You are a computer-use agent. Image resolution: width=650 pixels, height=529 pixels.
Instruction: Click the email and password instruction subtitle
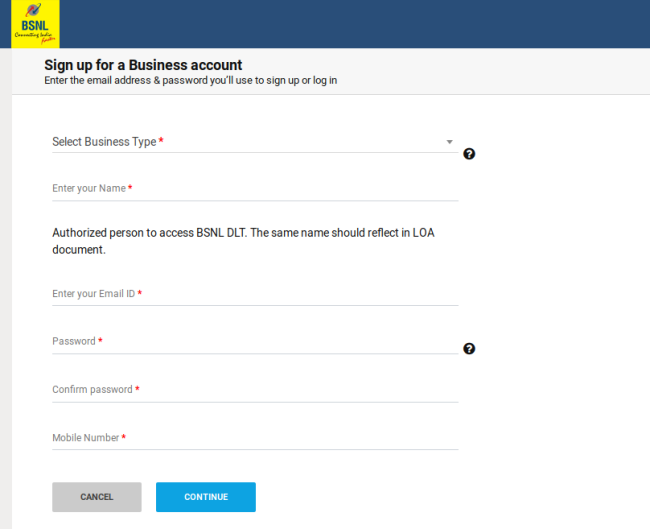pos(190,80)
